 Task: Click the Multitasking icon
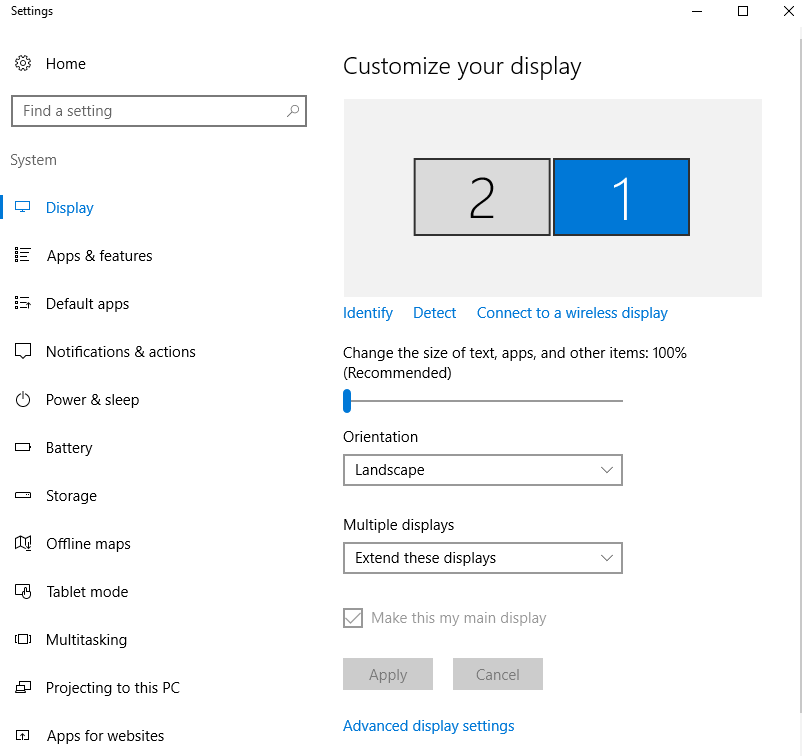(x=23, y=639)
